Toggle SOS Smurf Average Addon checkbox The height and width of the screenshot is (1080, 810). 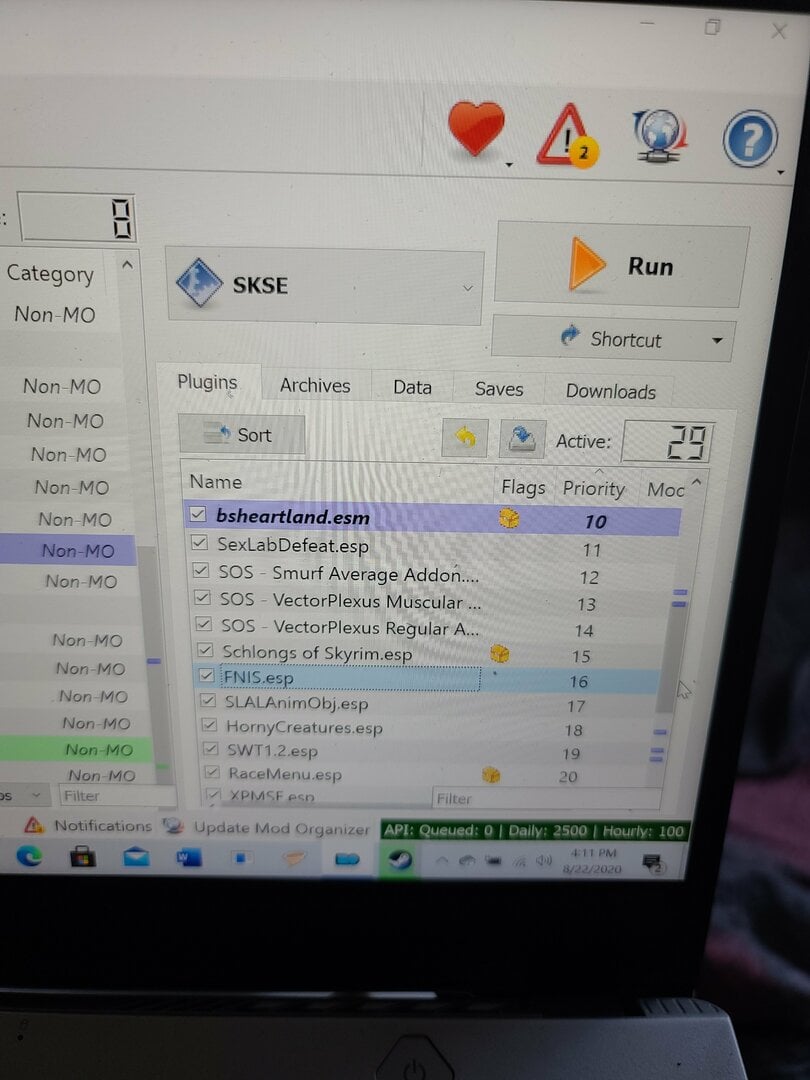(201, 570)
